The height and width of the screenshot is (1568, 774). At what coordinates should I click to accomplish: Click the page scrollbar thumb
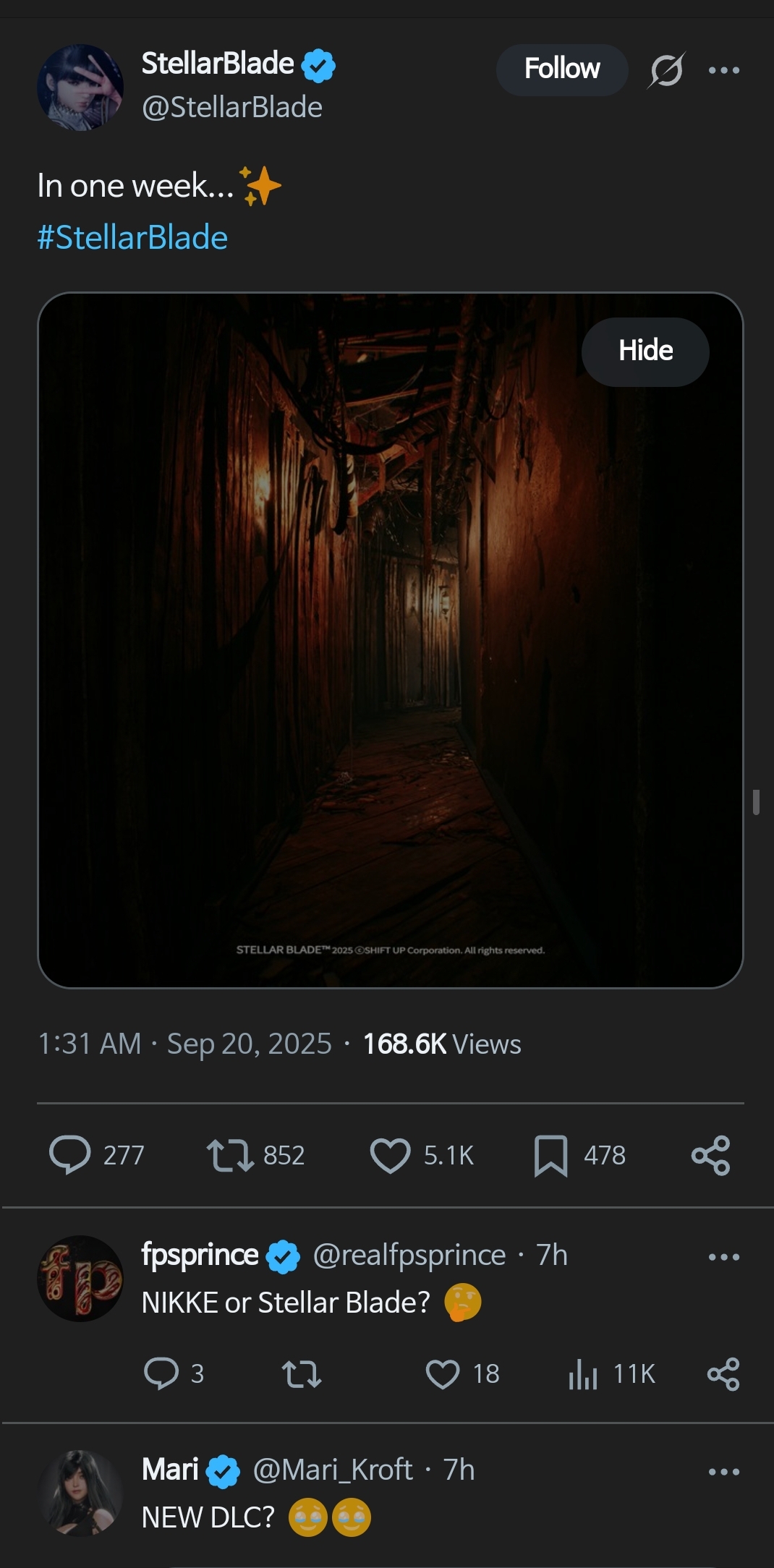pyautogui.click(x=756, y=802)
